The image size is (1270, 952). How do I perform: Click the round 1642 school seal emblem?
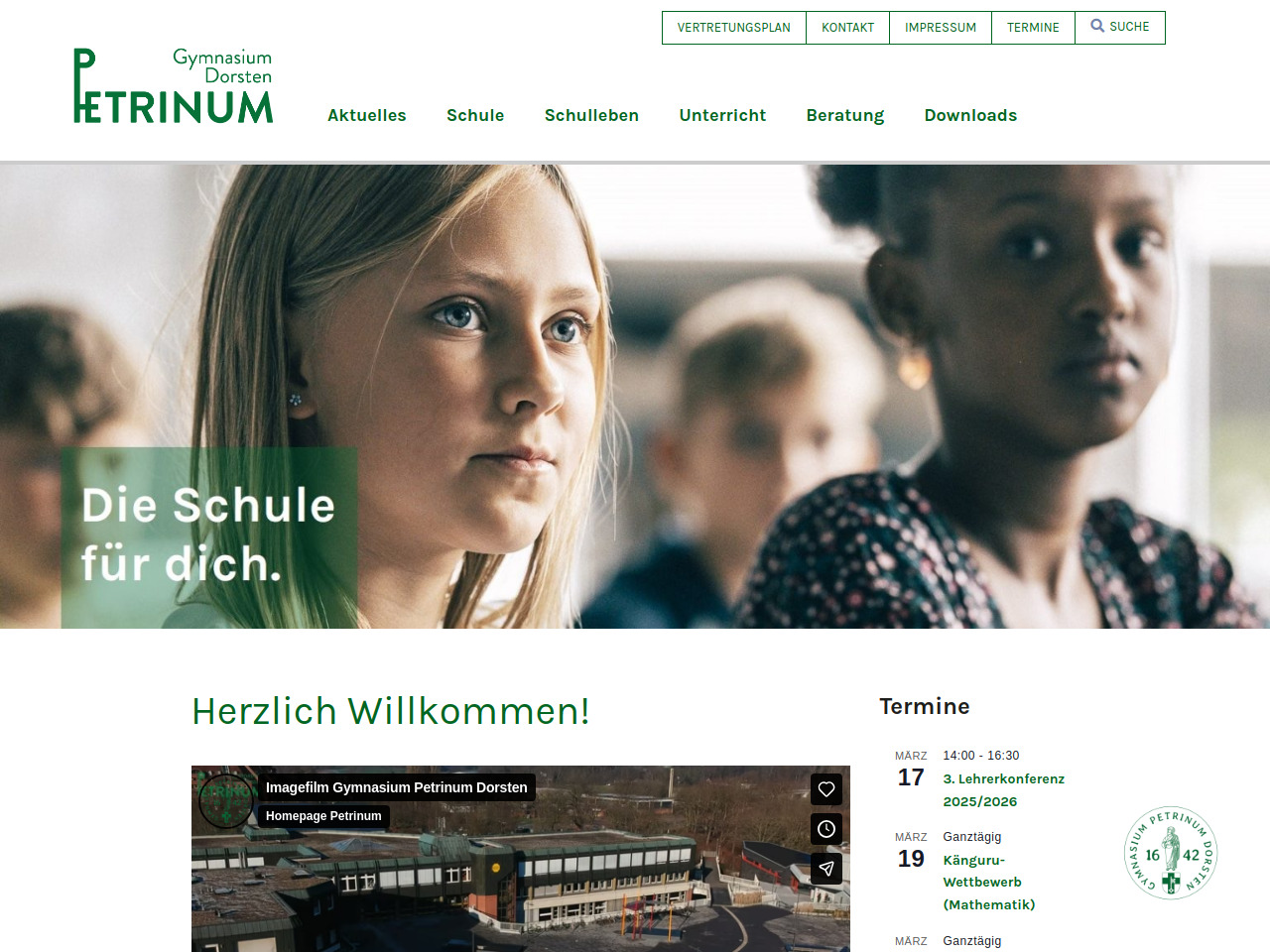point(1171,853)
